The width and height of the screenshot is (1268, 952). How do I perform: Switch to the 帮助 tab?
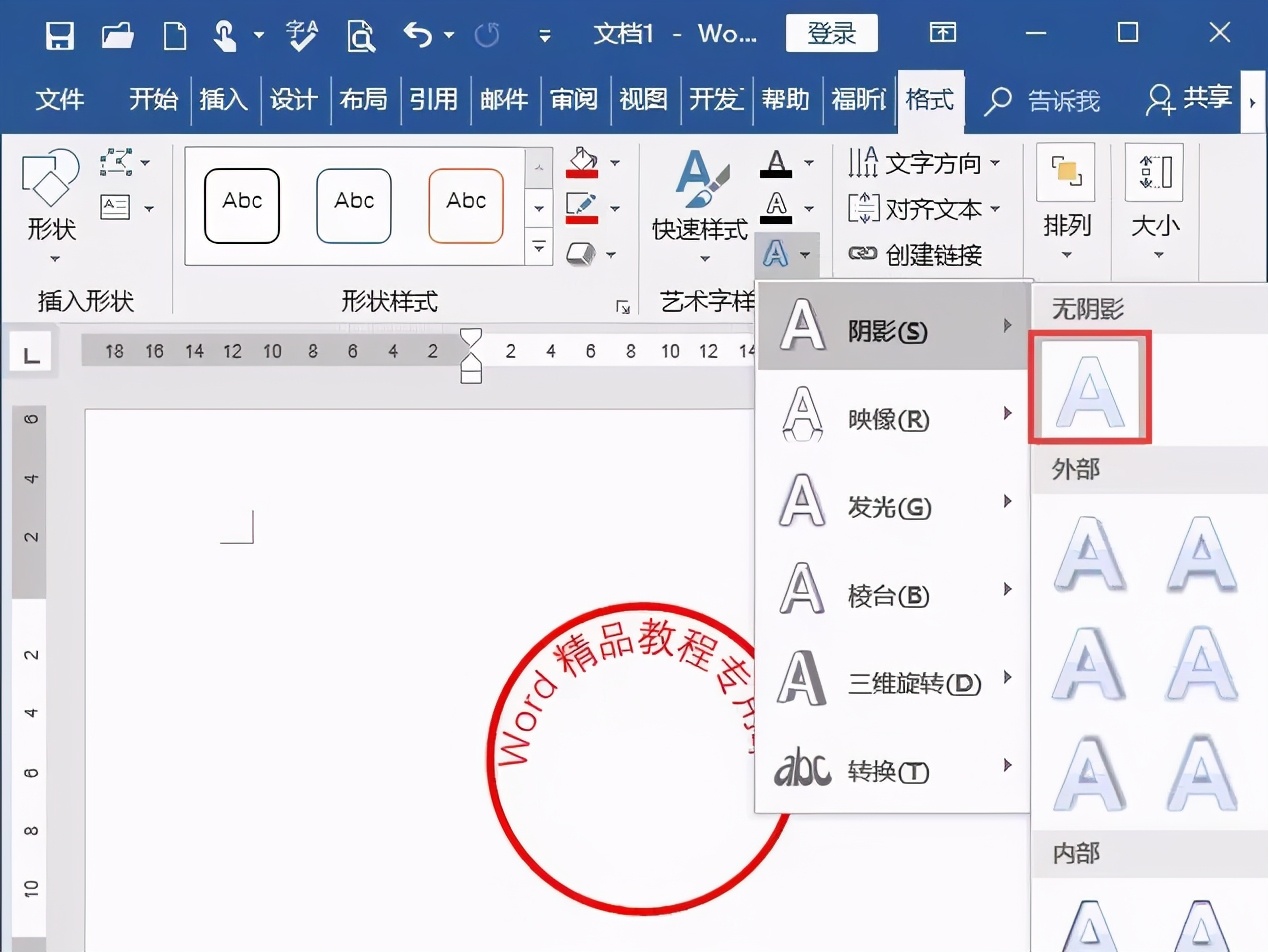(785, 100)
